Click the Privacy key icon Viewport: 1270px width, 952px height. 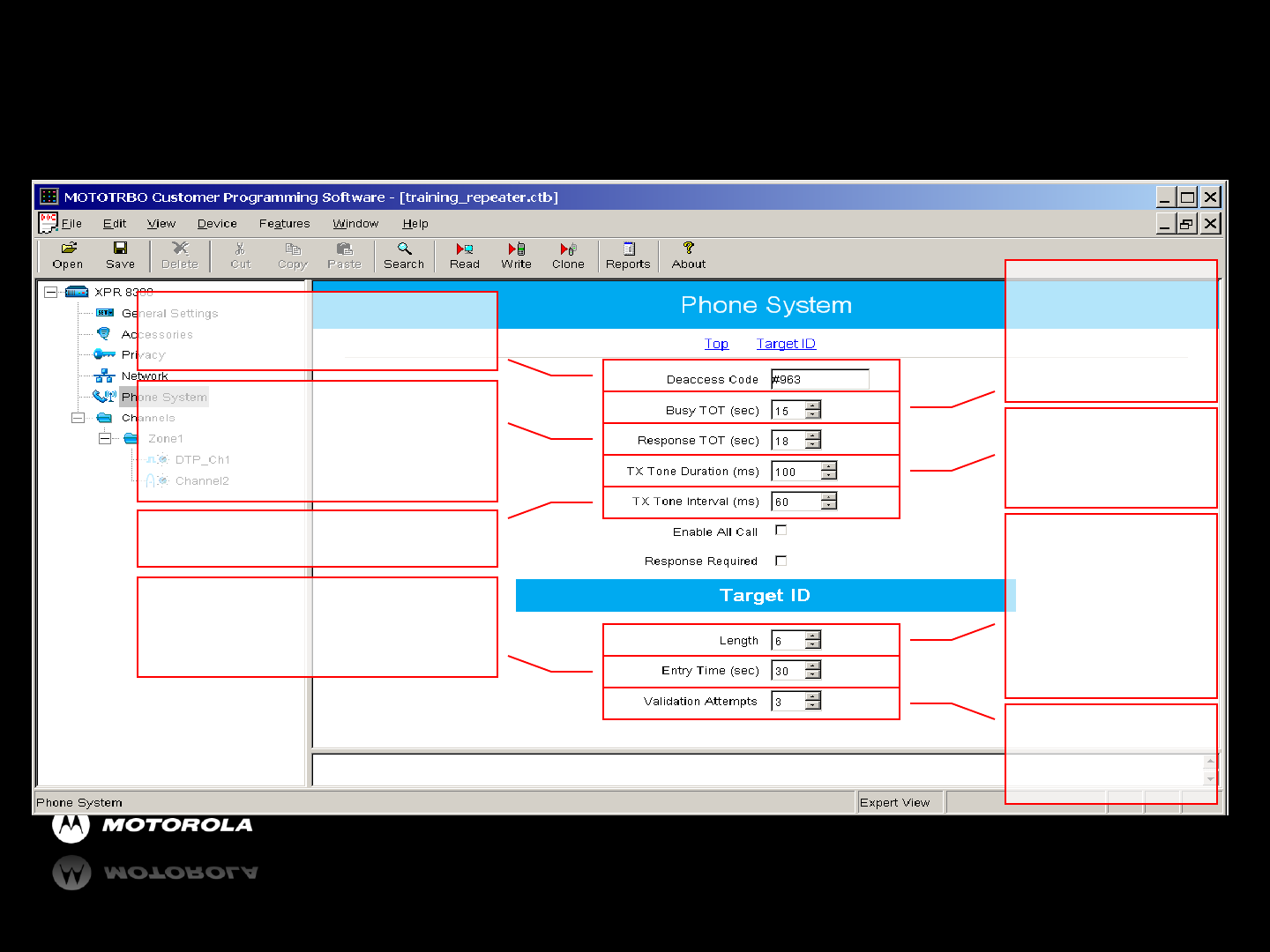[104, 354]
